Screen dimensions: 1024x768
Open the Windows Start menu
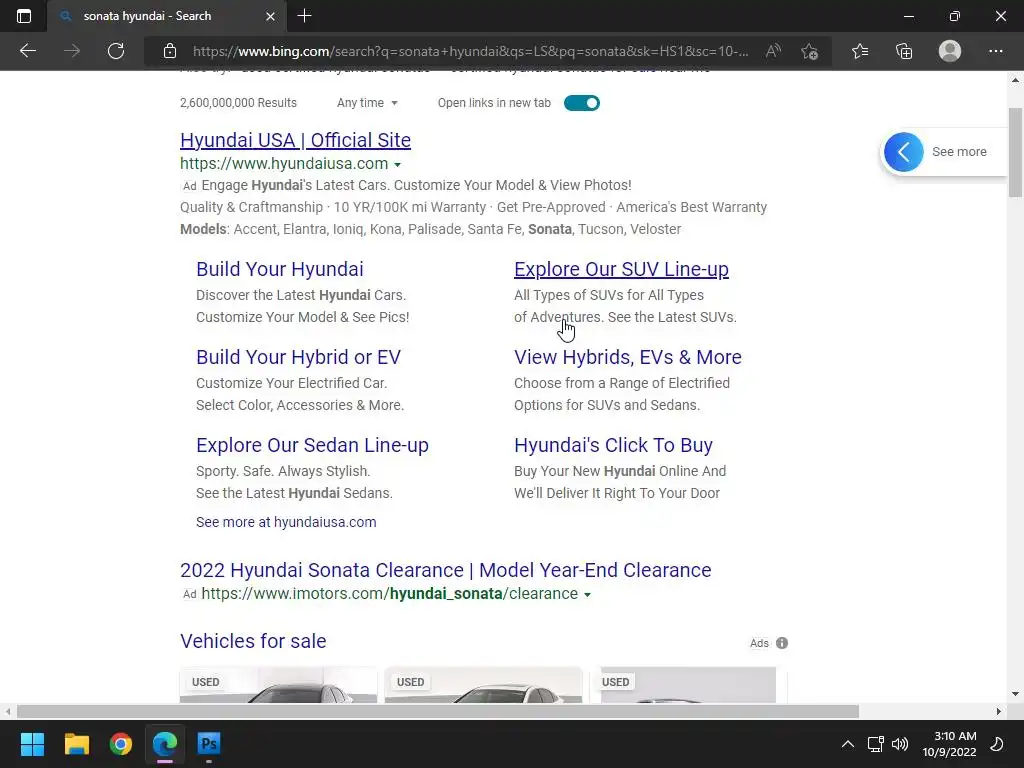[32, 744]
